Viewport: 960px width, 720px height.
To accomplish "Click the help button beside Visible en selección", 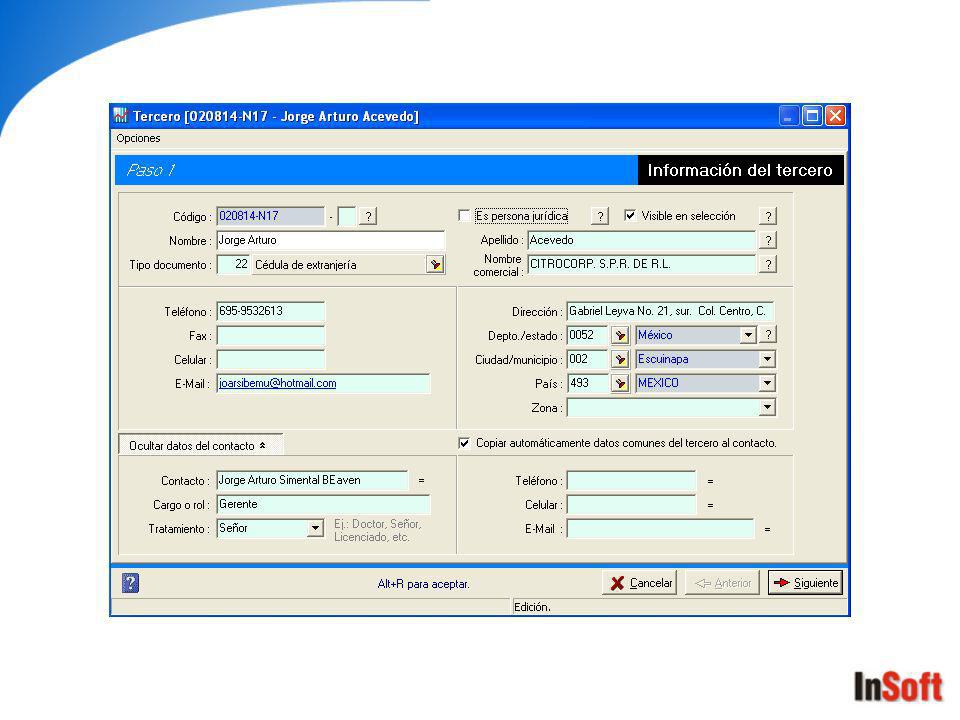I will tap(768, 216).
